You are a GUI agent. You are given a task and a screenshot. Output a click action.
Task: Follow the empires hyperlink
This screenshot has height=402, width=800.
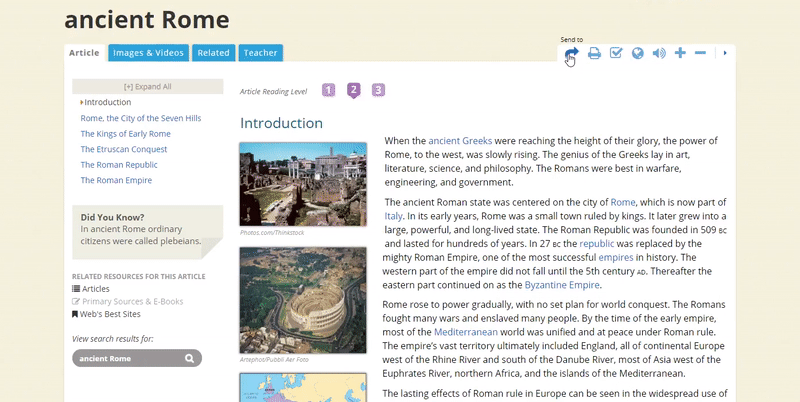616,257
